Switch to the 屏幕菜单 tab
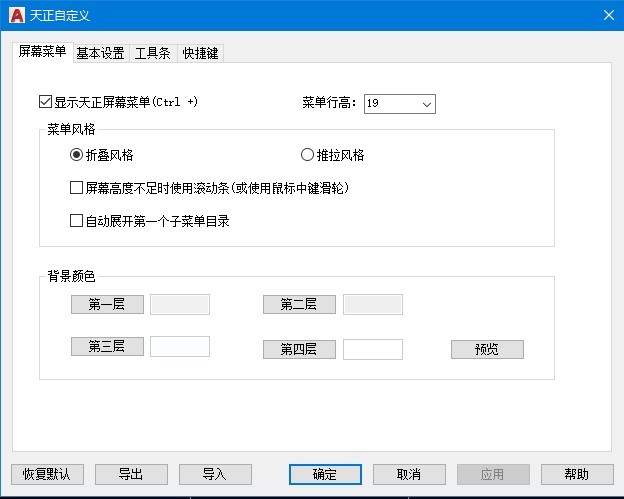 (43, 52)
